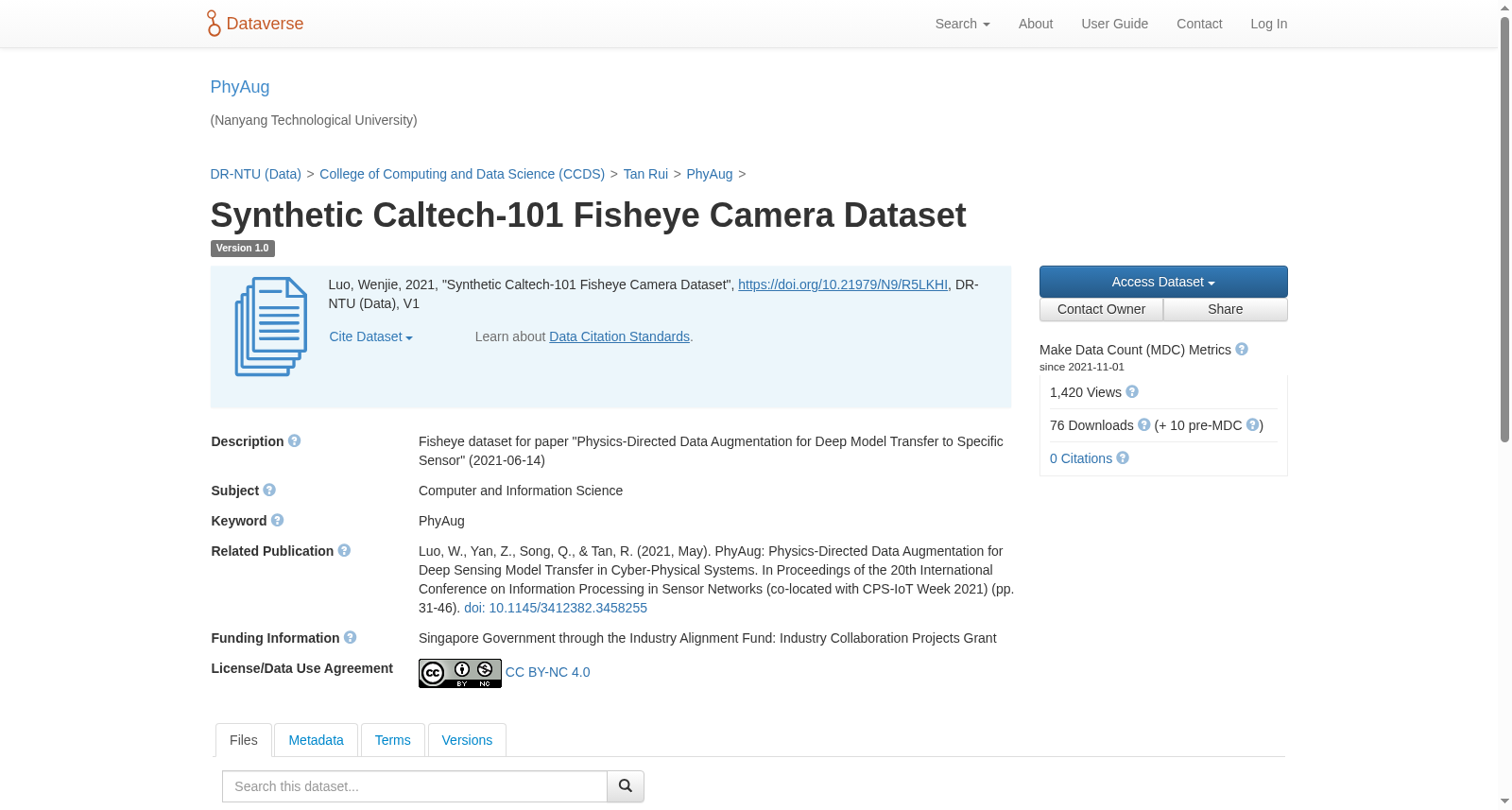
Task: Click help icon next to pre-MDC count
Action: 1252,425
